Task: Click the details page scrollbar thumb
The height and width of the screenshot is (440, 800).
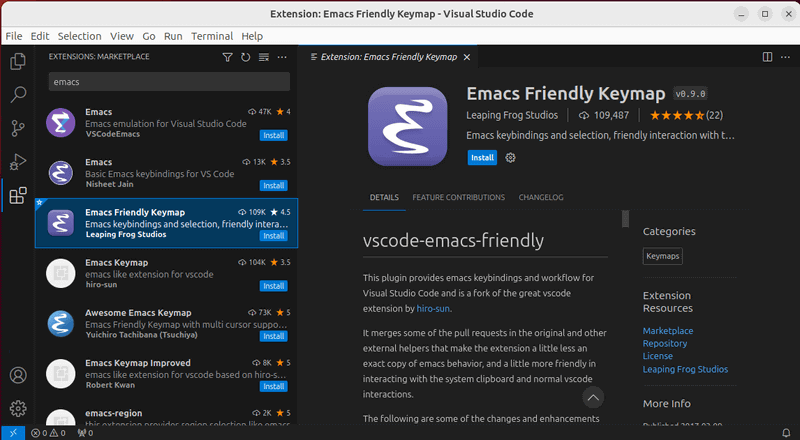Action: pos(625,218)
